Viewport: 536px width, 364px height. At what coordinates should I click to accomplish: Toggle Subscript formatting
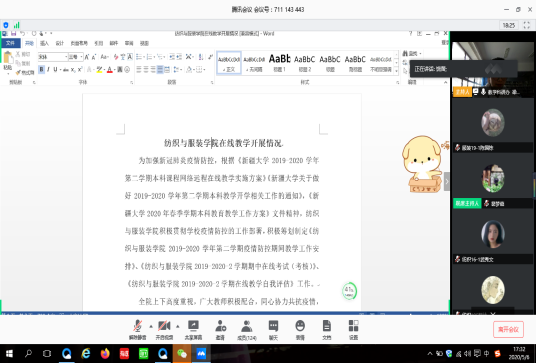click(73, 70)
